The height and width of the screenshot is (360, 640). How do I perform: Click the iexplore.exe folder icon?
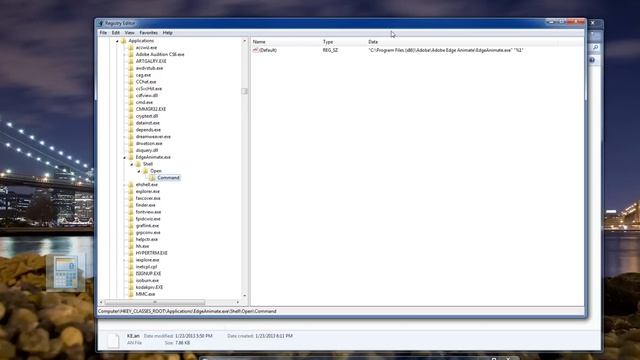131,260
